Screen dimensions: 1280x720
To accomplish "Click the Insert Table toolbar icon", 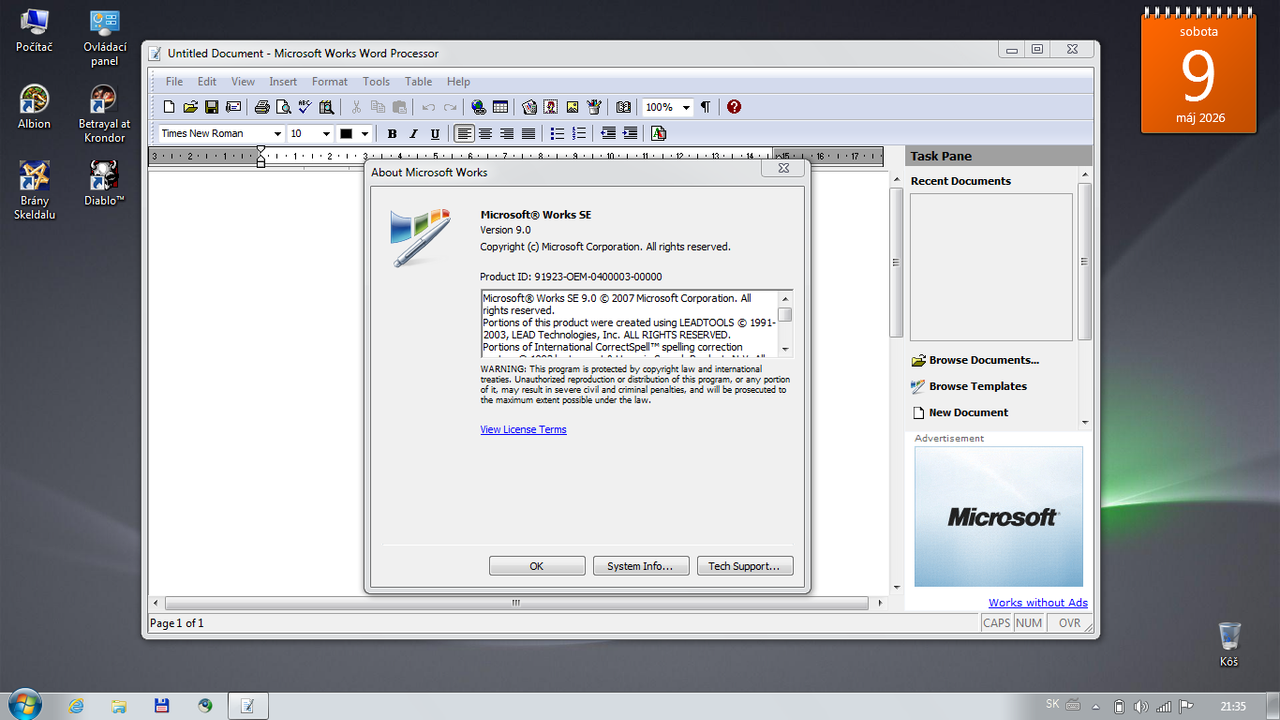I will (x=500, y=107).
